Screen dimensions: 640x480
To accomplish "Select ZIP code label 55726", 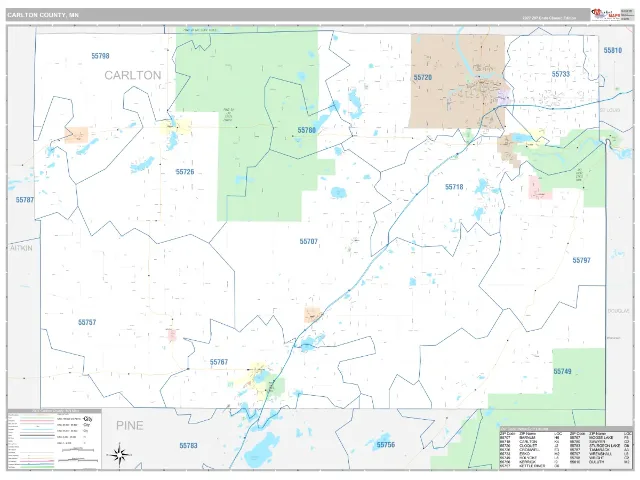I will pos(185,172).
